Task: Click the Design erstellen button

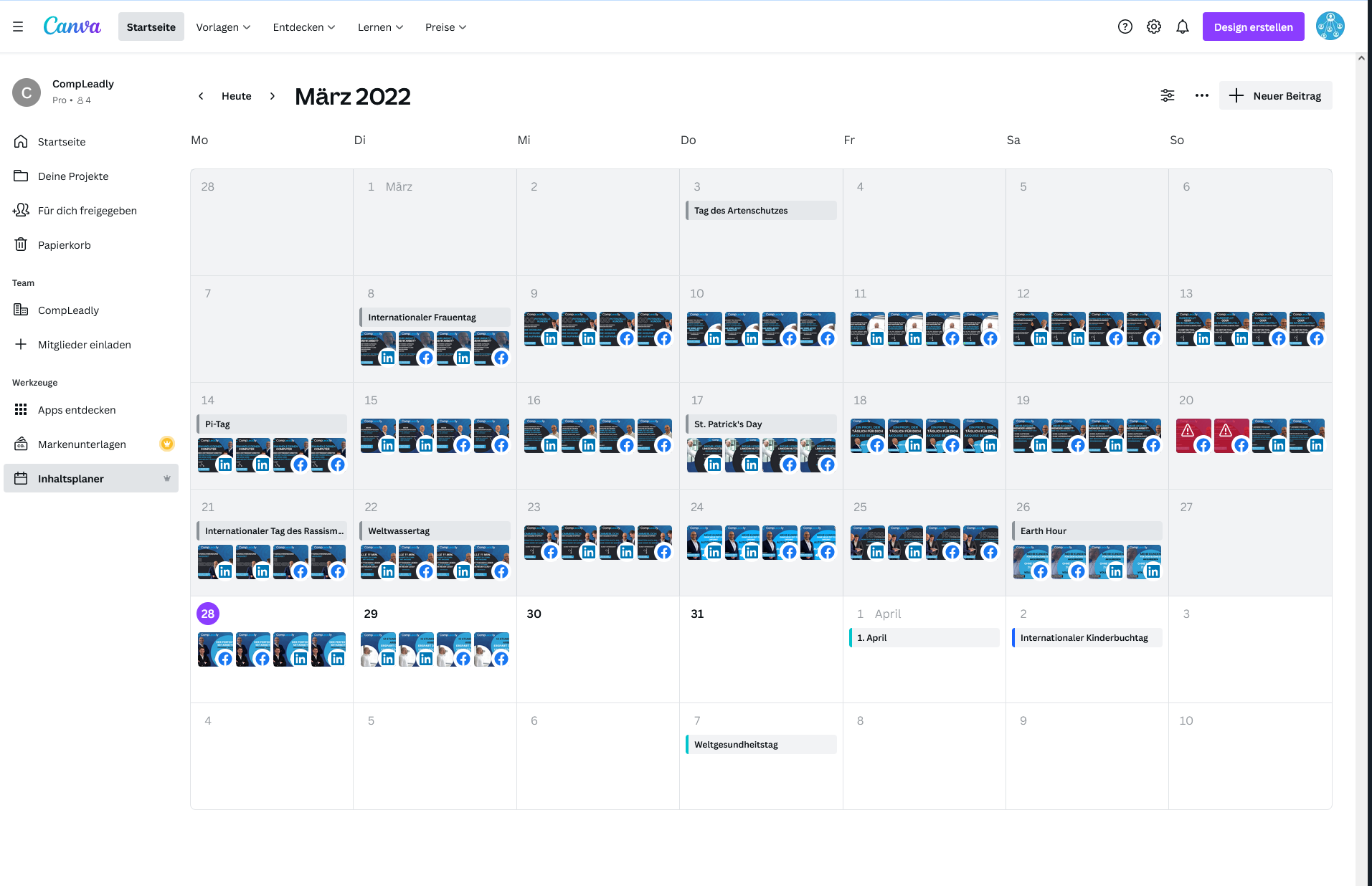Action: (1253, 27)
